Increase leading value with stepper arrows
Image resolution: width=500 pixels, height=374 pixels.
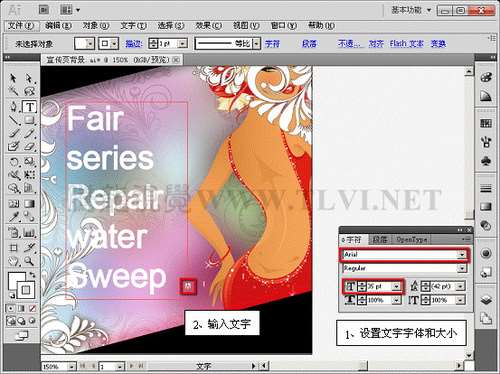425,284
